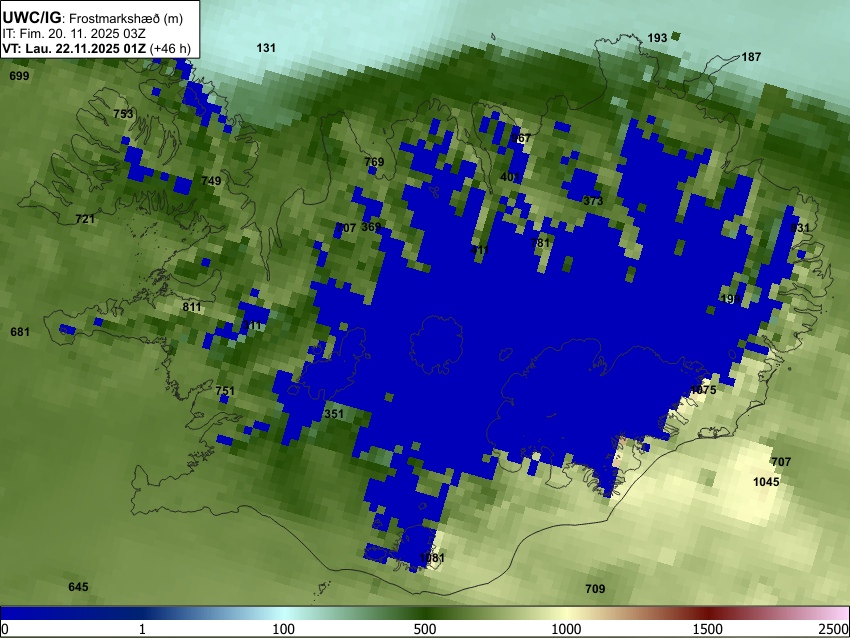Click the map value label 131
Viewport: 850px width, 638px height.
coord(266,48)
